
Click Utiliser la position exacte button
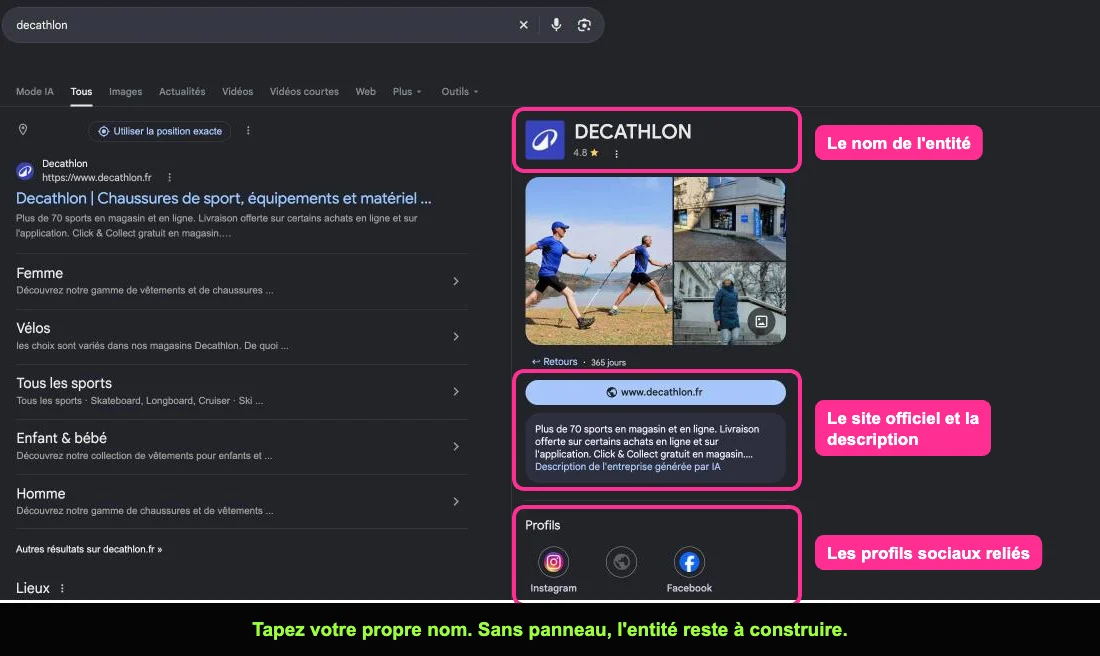[160, 131]
